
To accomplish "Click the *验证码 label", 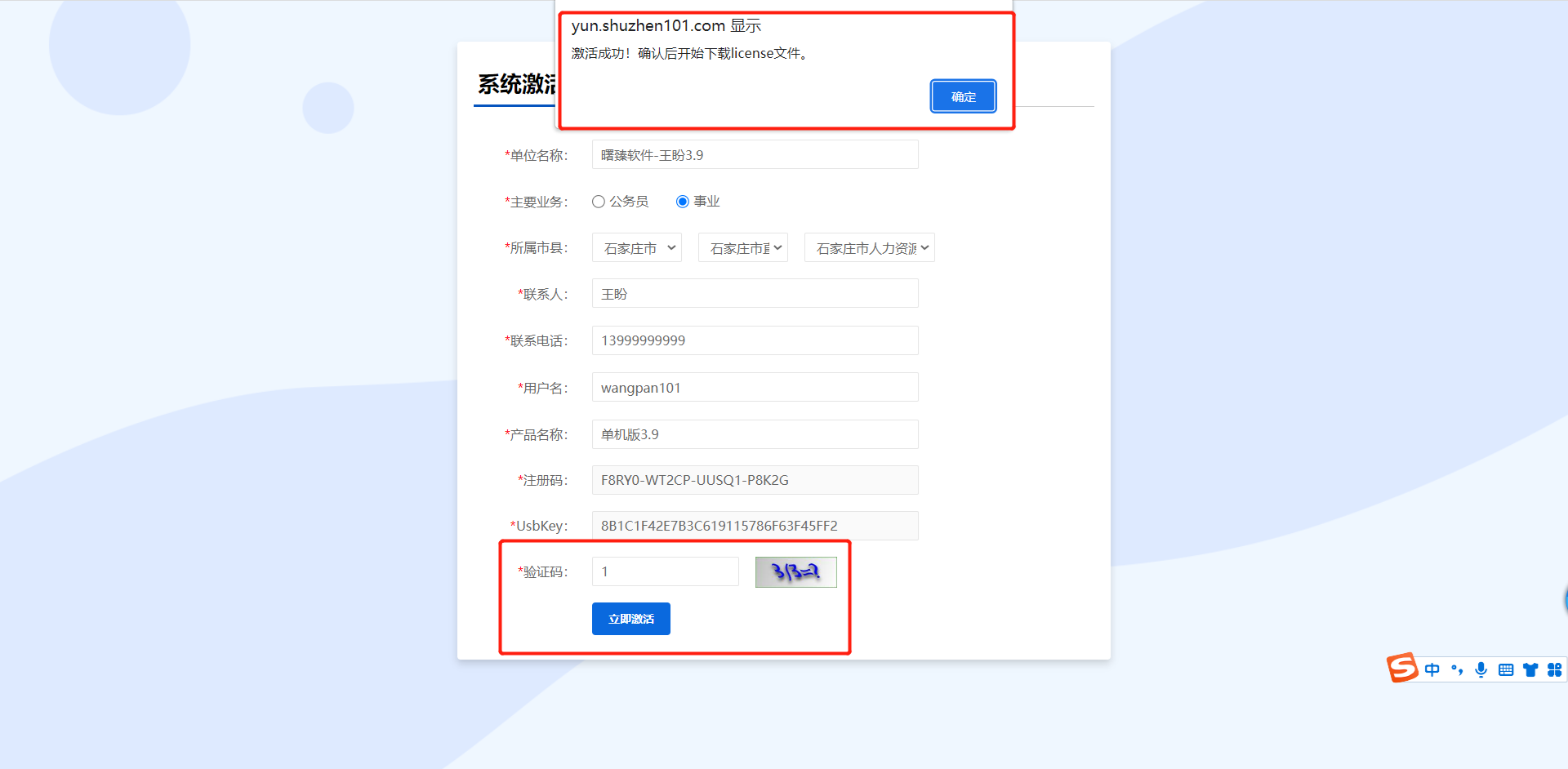I will coord(542,571).
